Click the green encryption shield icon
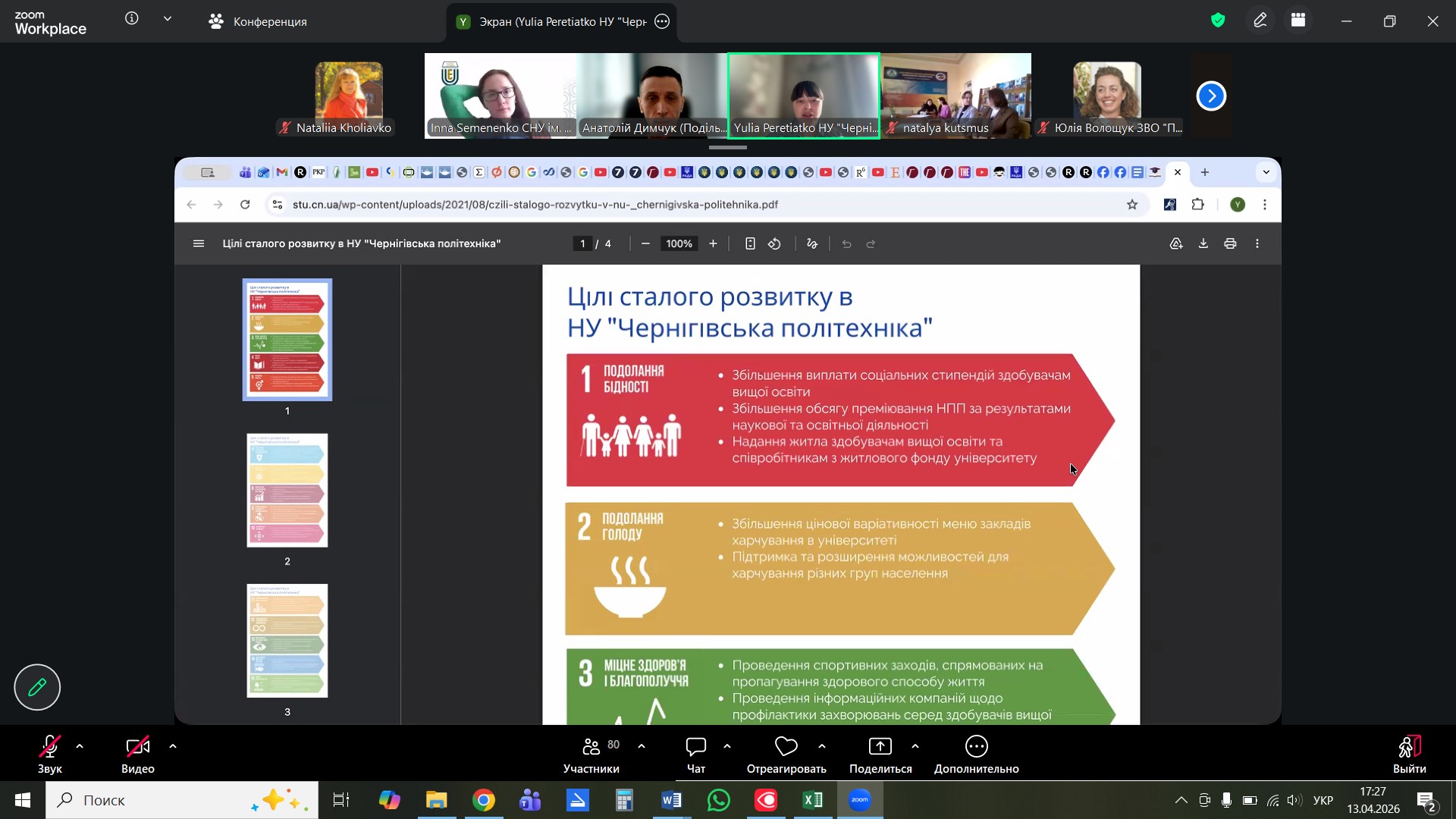 click(x=1218, y=20)
